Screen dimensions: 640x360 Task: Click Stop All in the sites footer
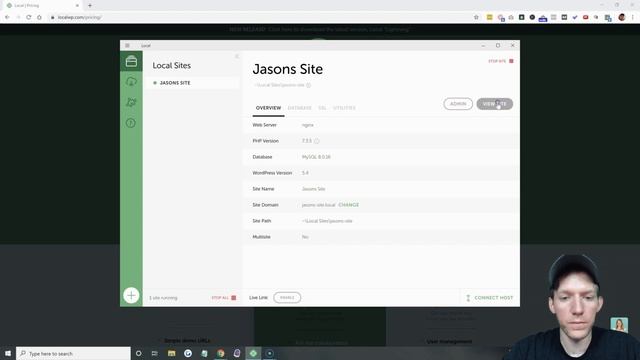[224, 298]
